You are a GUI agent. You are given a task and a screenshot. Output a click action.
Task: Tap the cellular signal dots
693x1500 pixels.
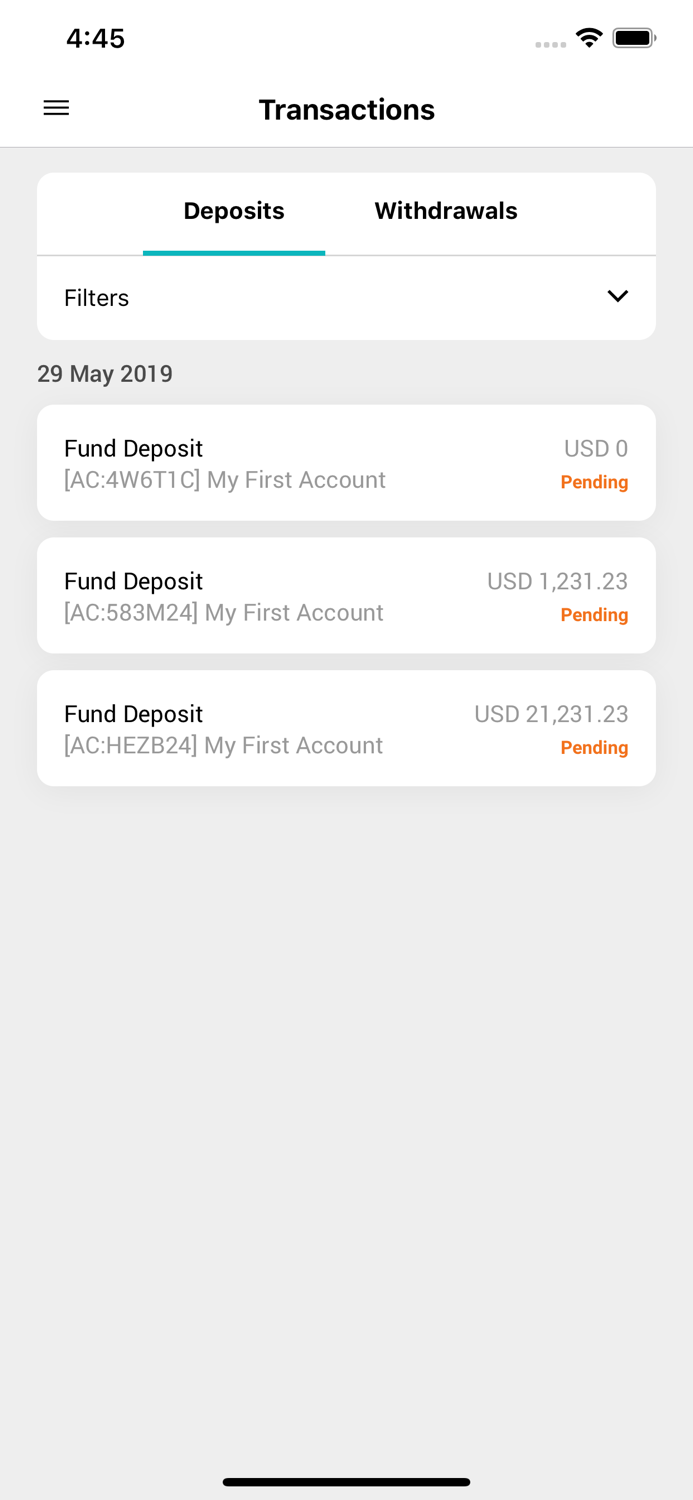pyautogui.click(x=550, y=44)
